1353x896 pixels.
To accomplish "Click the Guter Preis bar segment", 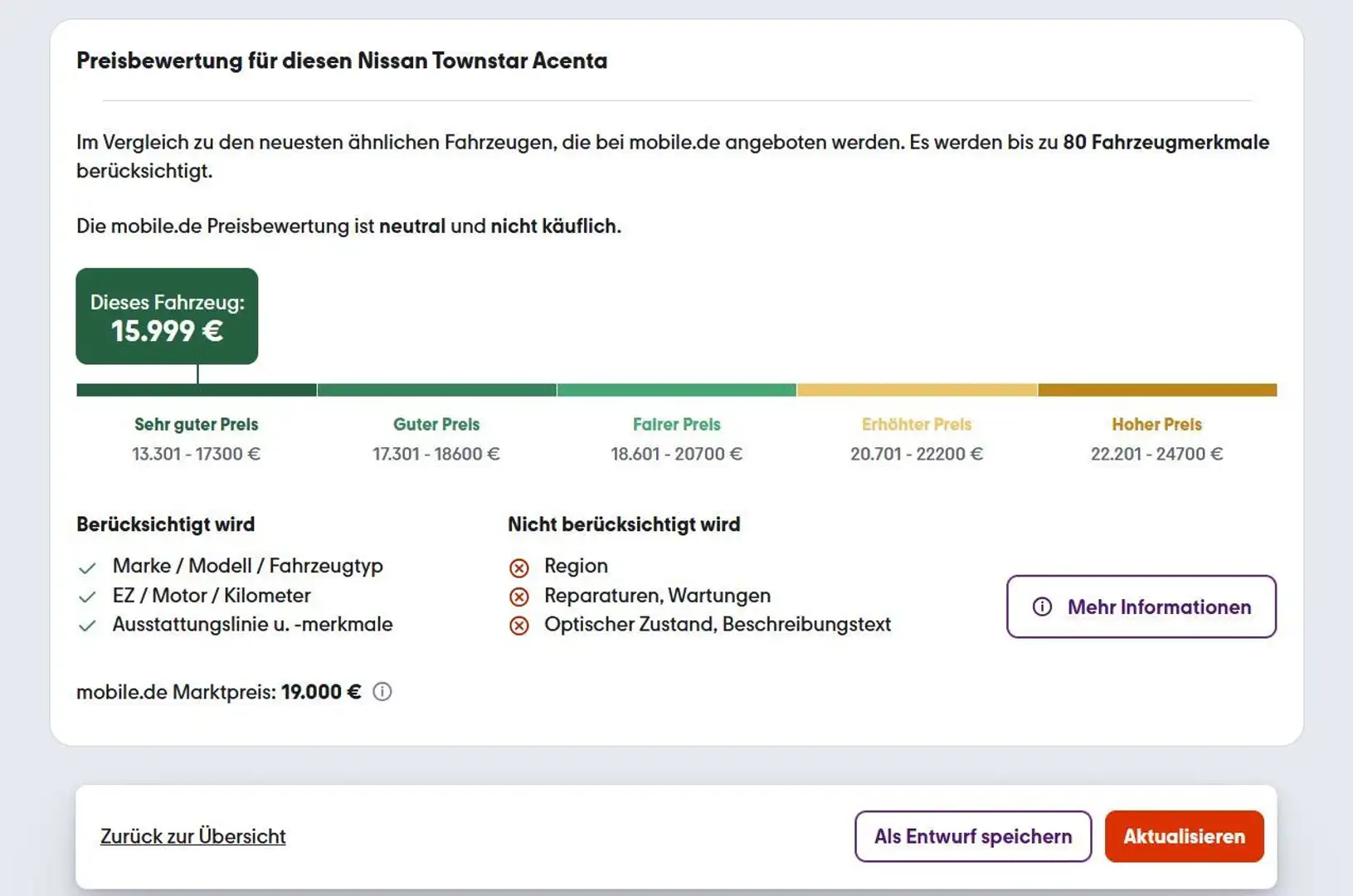I will 436,390.
